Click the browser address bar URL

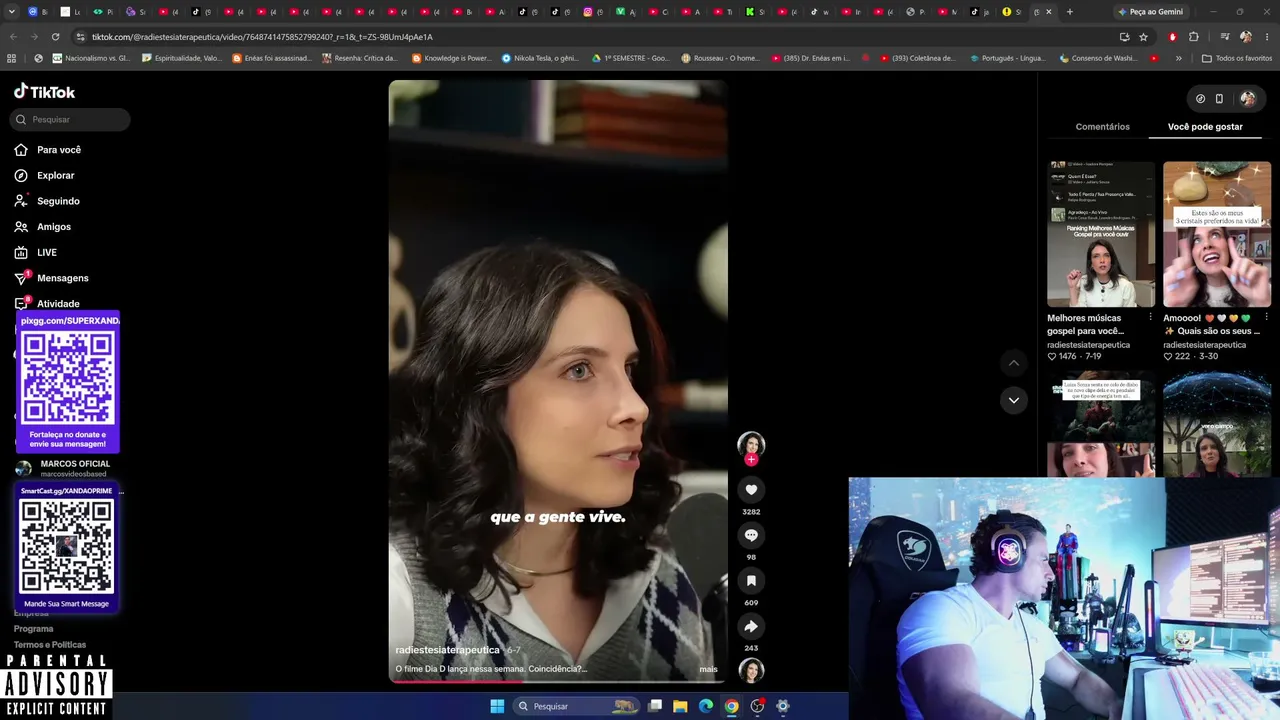262,37
